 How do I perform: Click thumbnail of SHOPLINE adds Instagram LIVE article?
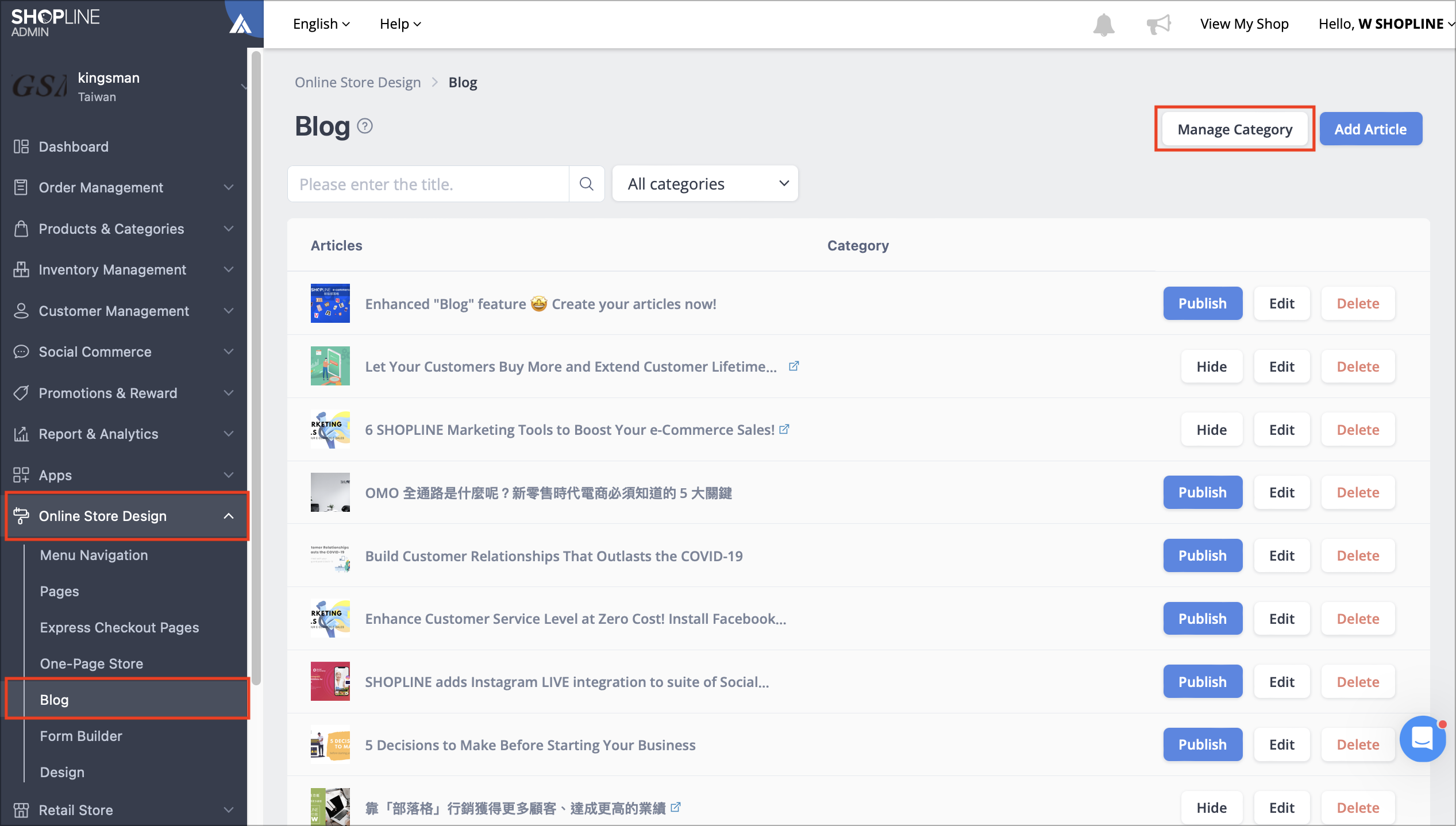(x=330, y=682)
